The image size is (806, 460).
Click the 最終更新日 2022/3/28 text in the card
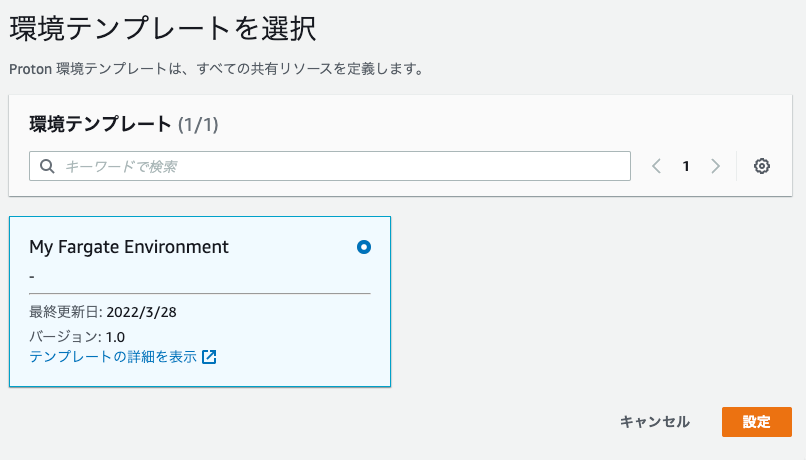tap(103, 312)
